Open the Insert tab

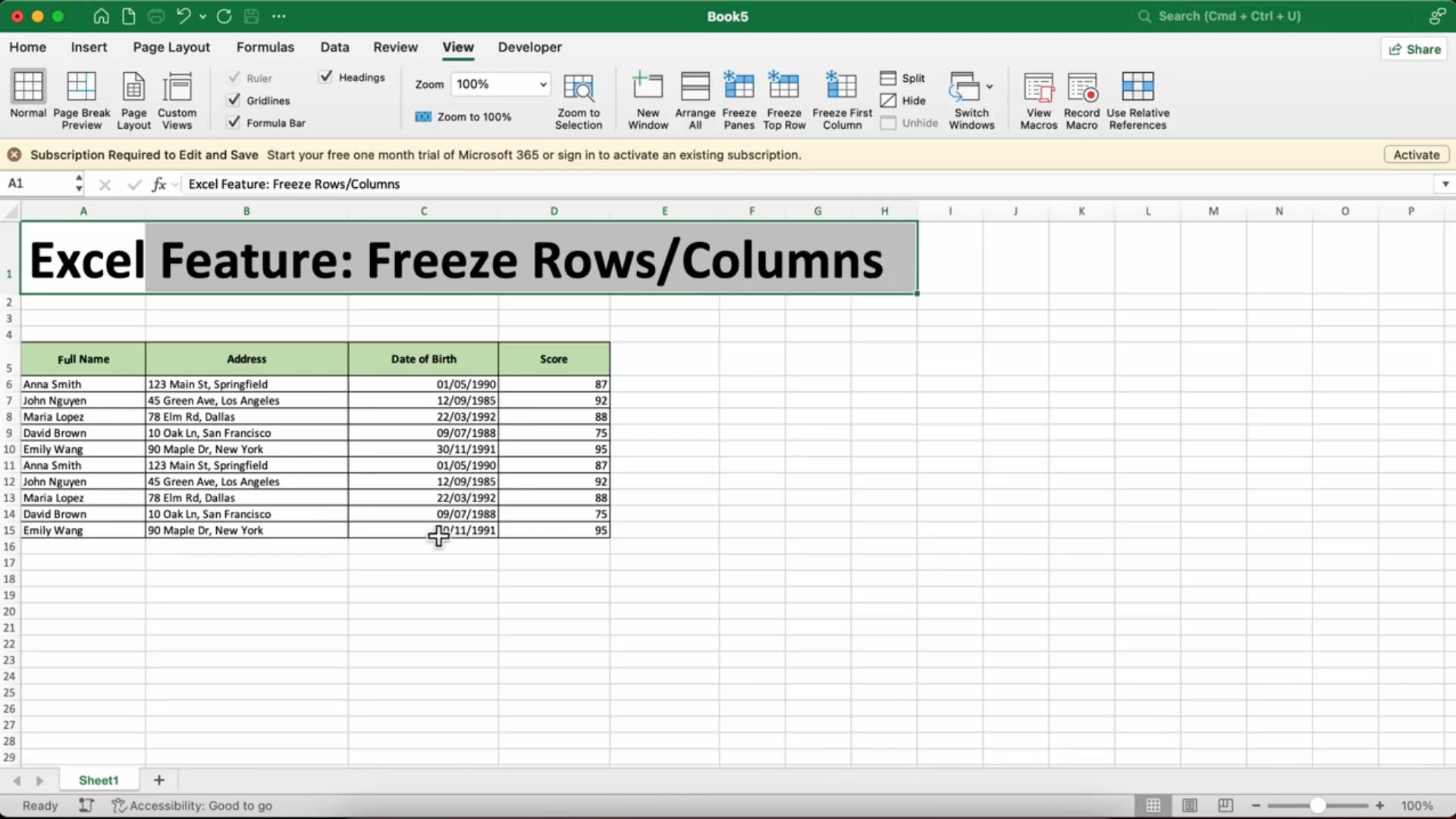tap(89, 47)
